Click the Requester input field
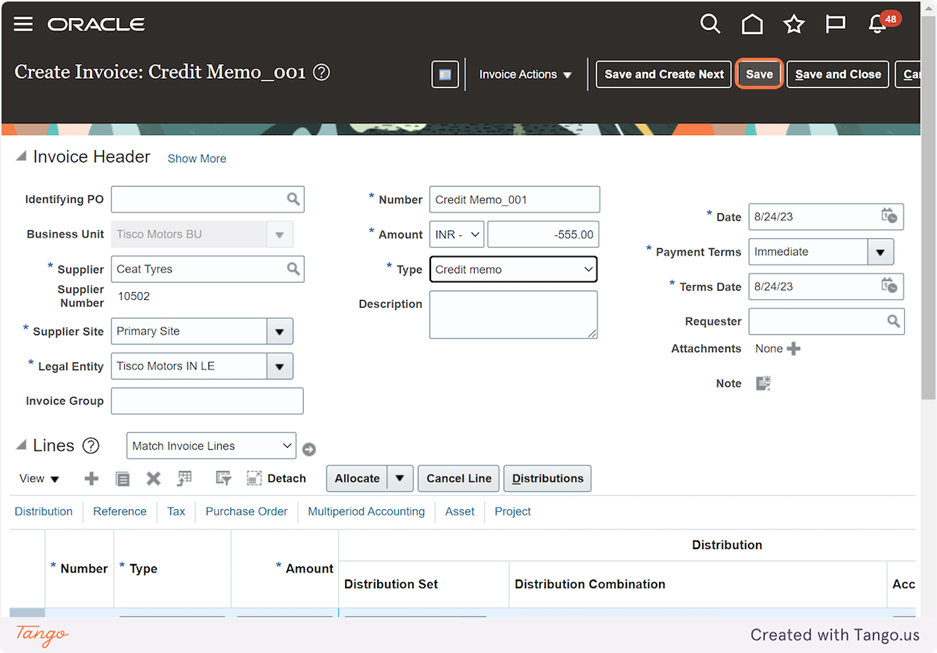The width and height of the screenshot is (937, 653). [826, 321]
